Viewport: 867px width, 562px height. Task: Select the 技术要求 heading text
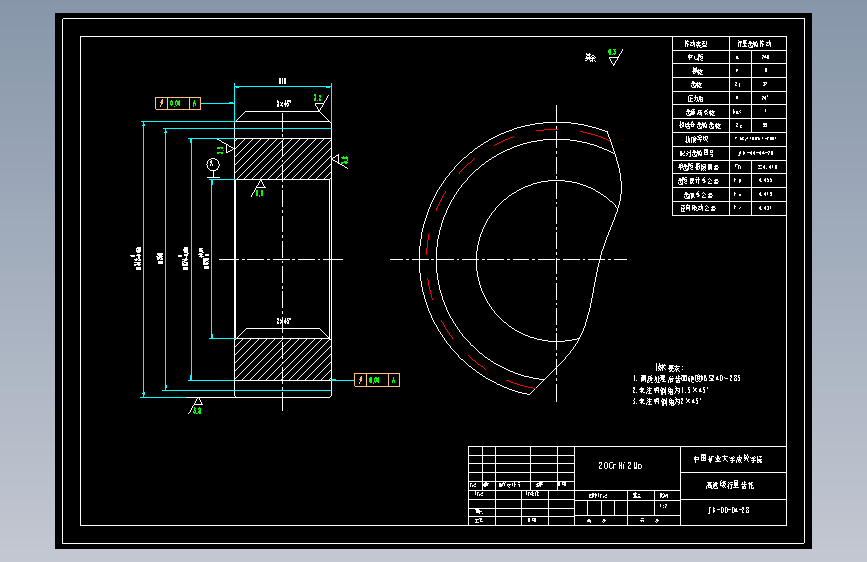pos(669,367)
